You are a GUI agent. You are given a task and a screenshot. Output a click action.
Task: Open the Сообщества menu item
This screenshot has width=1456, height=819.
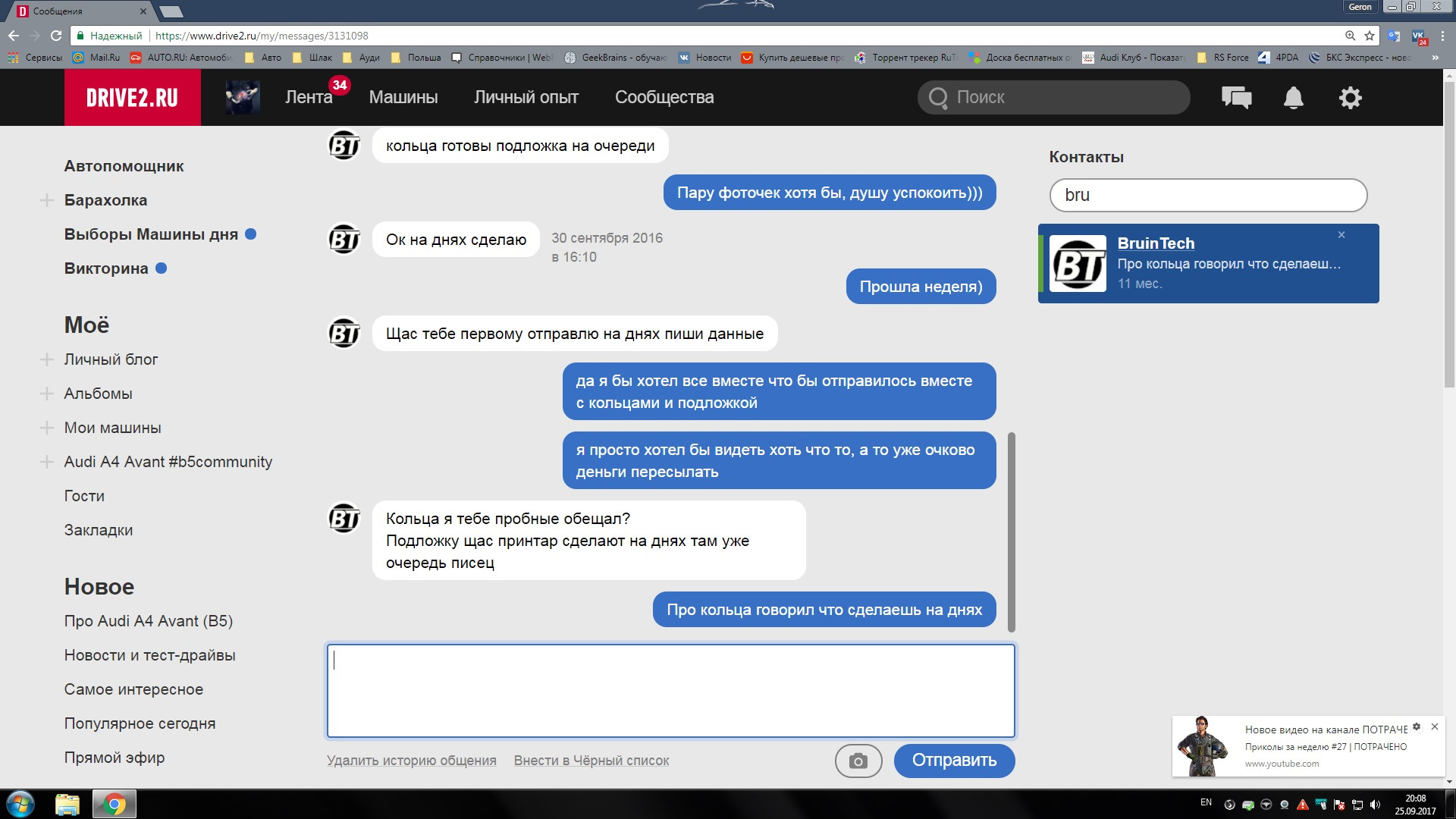pyautogui.click(x=664, y=98)
